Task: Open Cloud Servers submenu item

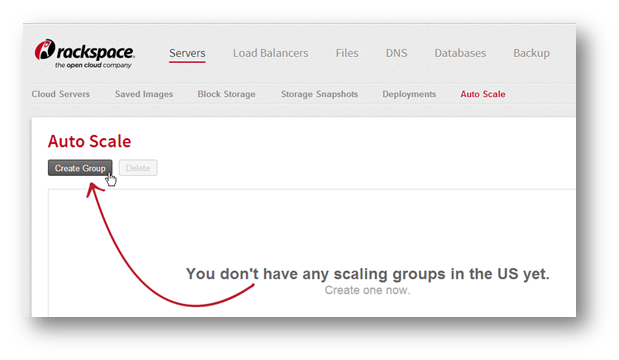Action: click(x=60, y=94)
